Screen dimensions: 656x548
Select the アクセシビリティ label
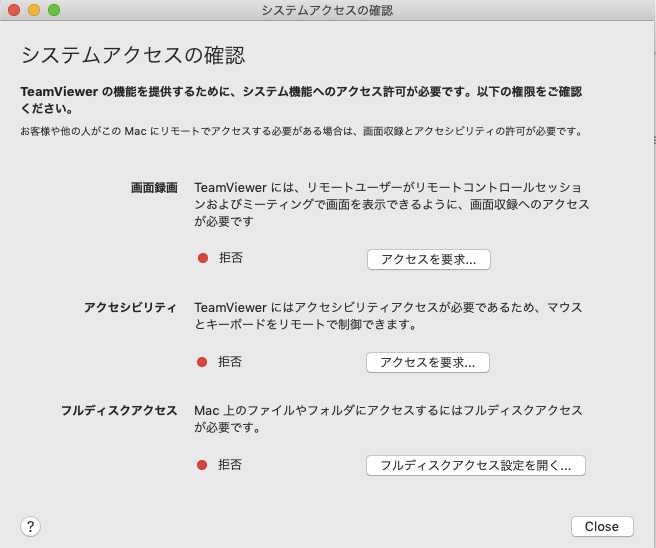[131, 307]
